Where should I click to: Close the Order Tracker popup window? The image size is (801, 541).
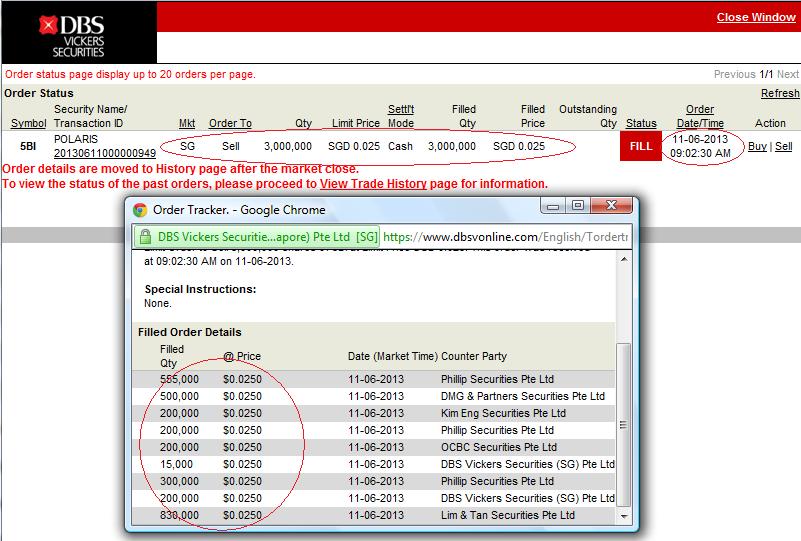tap(611, 206)
